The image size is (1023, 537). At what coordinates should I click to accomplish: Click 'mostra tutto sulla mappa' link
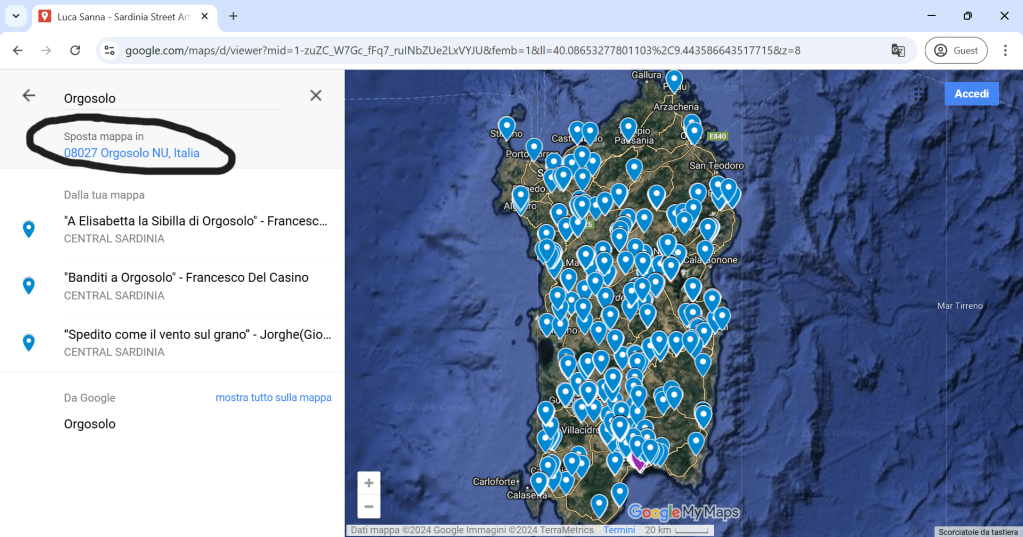(273, 398)
